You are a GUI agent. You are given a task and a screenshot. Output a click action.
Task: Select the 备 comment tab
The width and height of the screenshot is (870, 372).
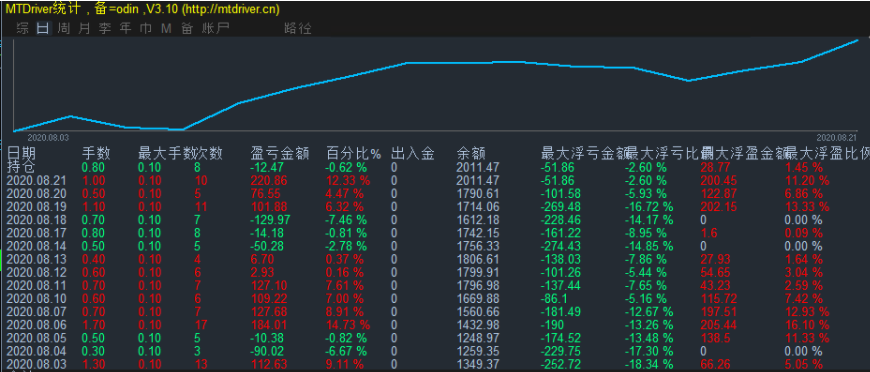[187, 28]
